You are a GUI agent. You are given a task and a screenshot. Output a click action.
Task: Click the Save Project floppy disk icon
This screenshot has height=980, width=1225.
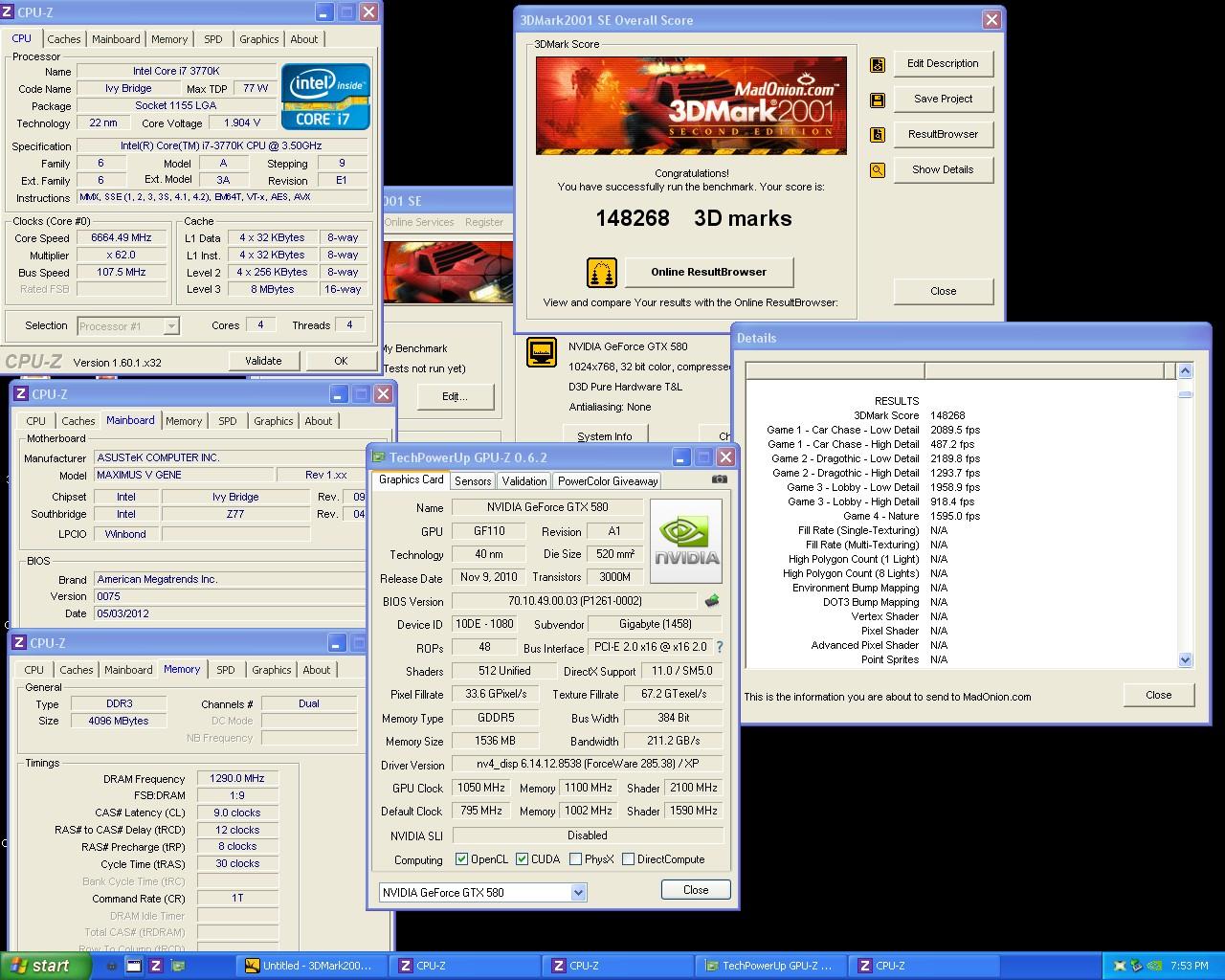(x=877, y=100)
